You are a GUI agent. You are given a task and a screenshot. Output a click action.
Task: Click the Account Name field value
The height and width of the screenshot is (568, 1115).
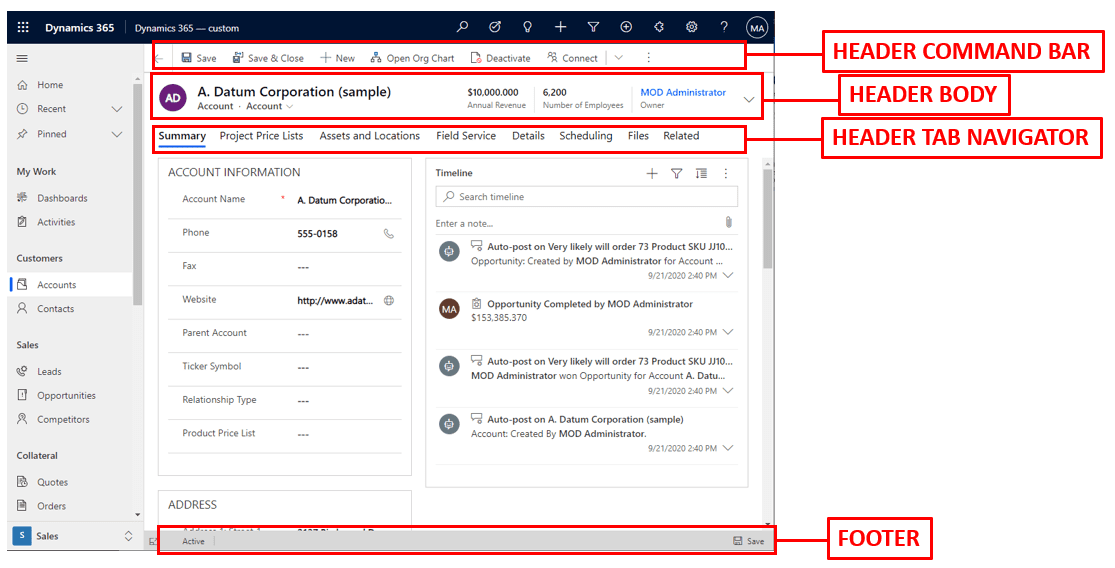pyautogui.click(x=346, y=200)
